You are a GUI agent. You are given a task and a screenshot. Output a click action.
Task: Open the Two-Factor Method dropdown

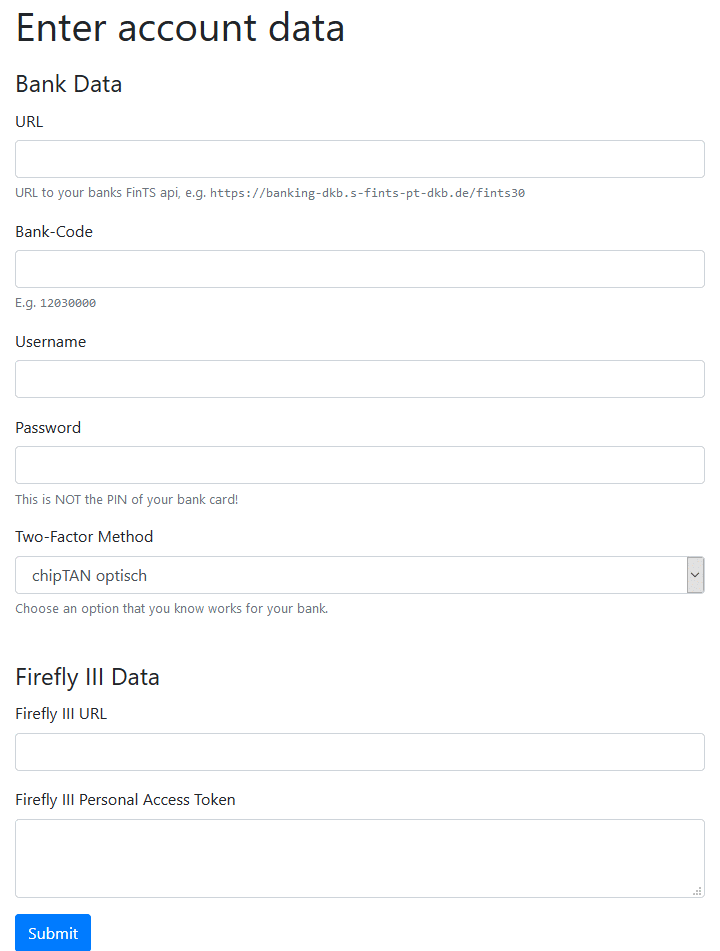click(360, 575)
